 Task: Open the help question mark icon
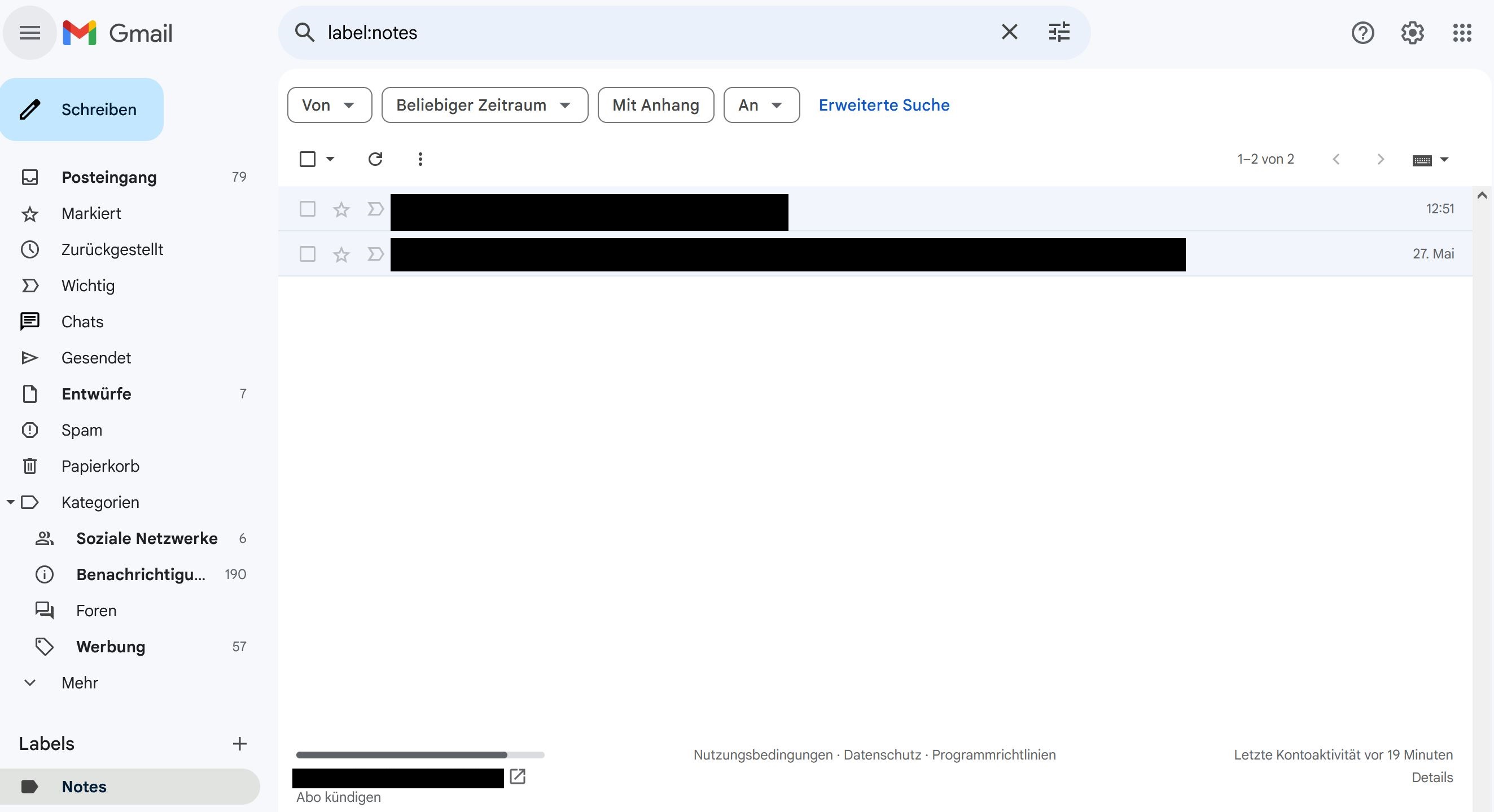[1362, 33]
